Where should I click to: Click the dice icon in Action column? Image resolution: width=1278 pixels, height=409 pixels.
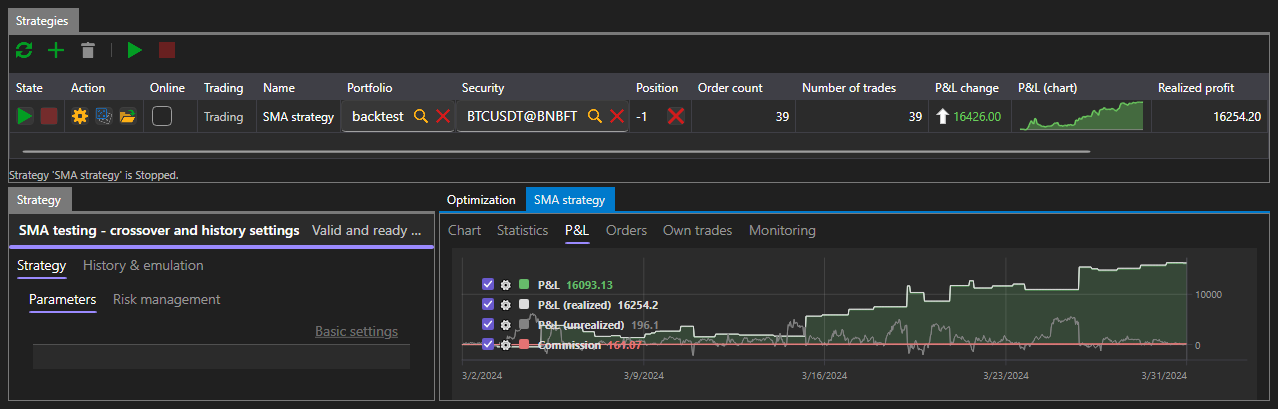[103, 117]
